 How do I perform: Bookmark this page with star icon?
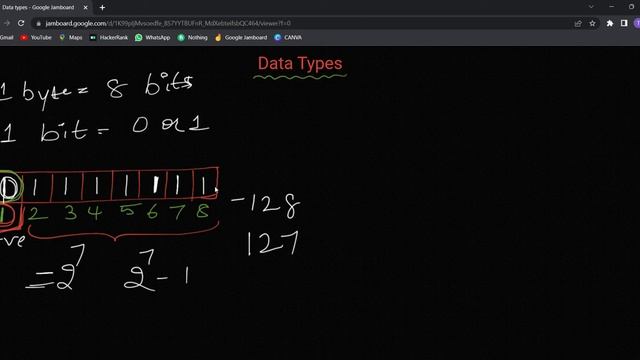click(x=592, y=23)
